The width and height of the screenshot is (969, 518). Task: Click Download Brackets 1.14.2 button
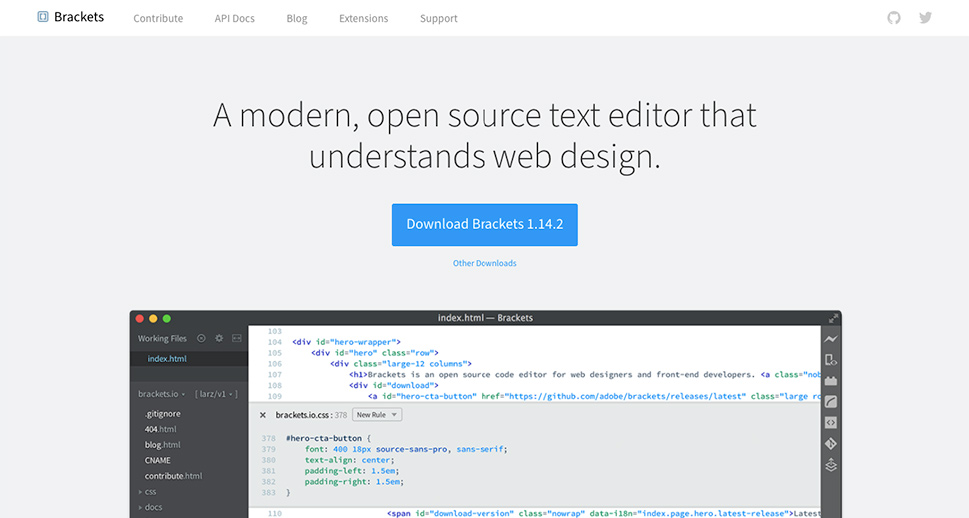[484, 224]
